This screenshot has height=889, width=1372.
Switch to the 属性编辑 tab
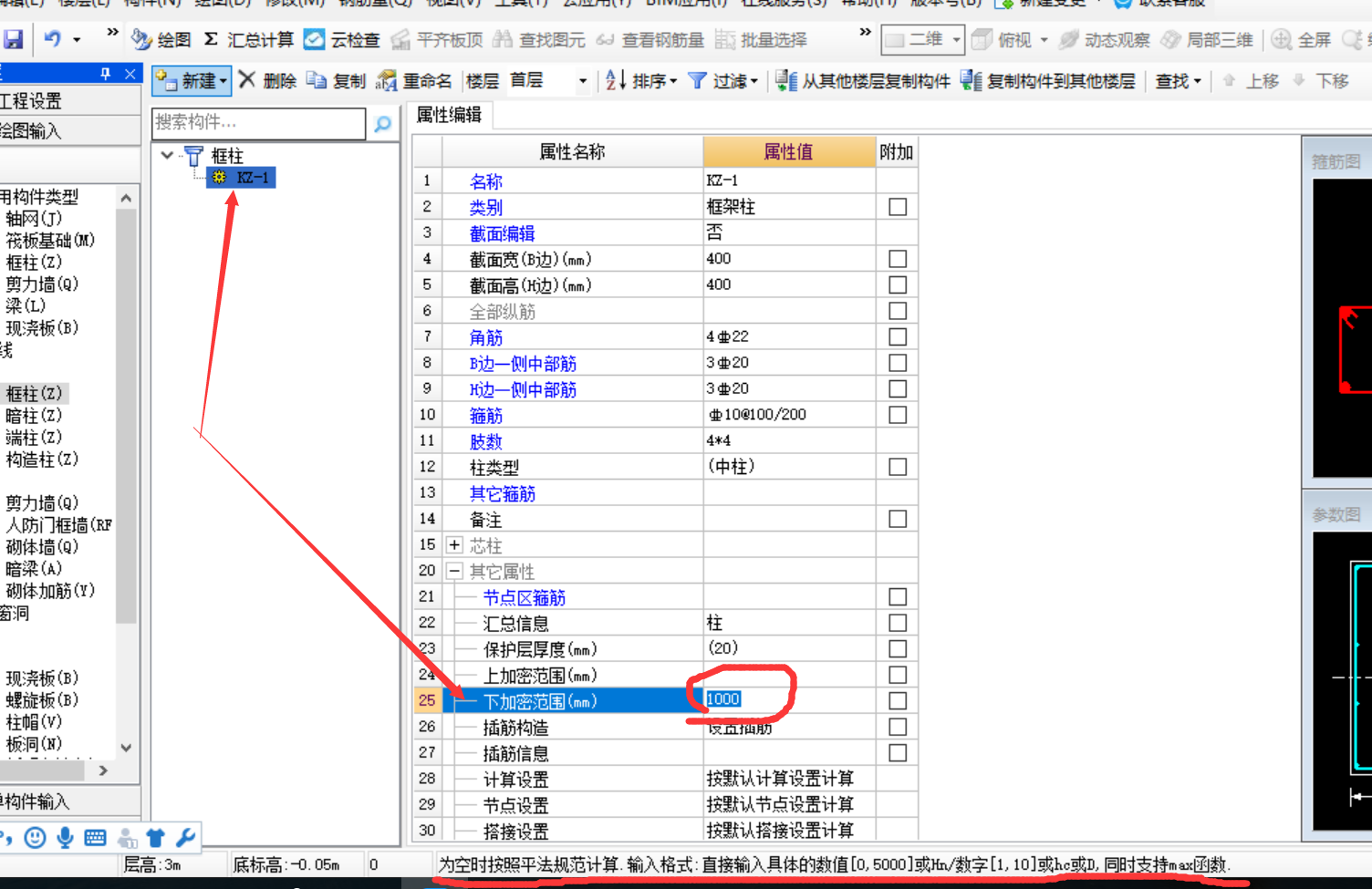[x=449, y=115]
